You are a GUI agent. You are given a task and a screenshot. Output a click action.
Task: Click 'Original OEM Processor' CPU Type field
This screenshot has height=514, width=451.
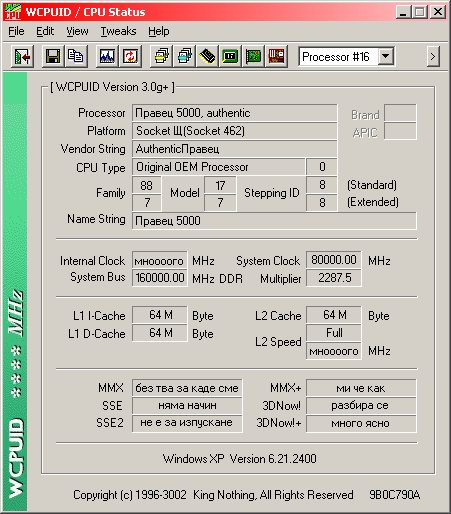pyautogui.click(x=218, y=167)
